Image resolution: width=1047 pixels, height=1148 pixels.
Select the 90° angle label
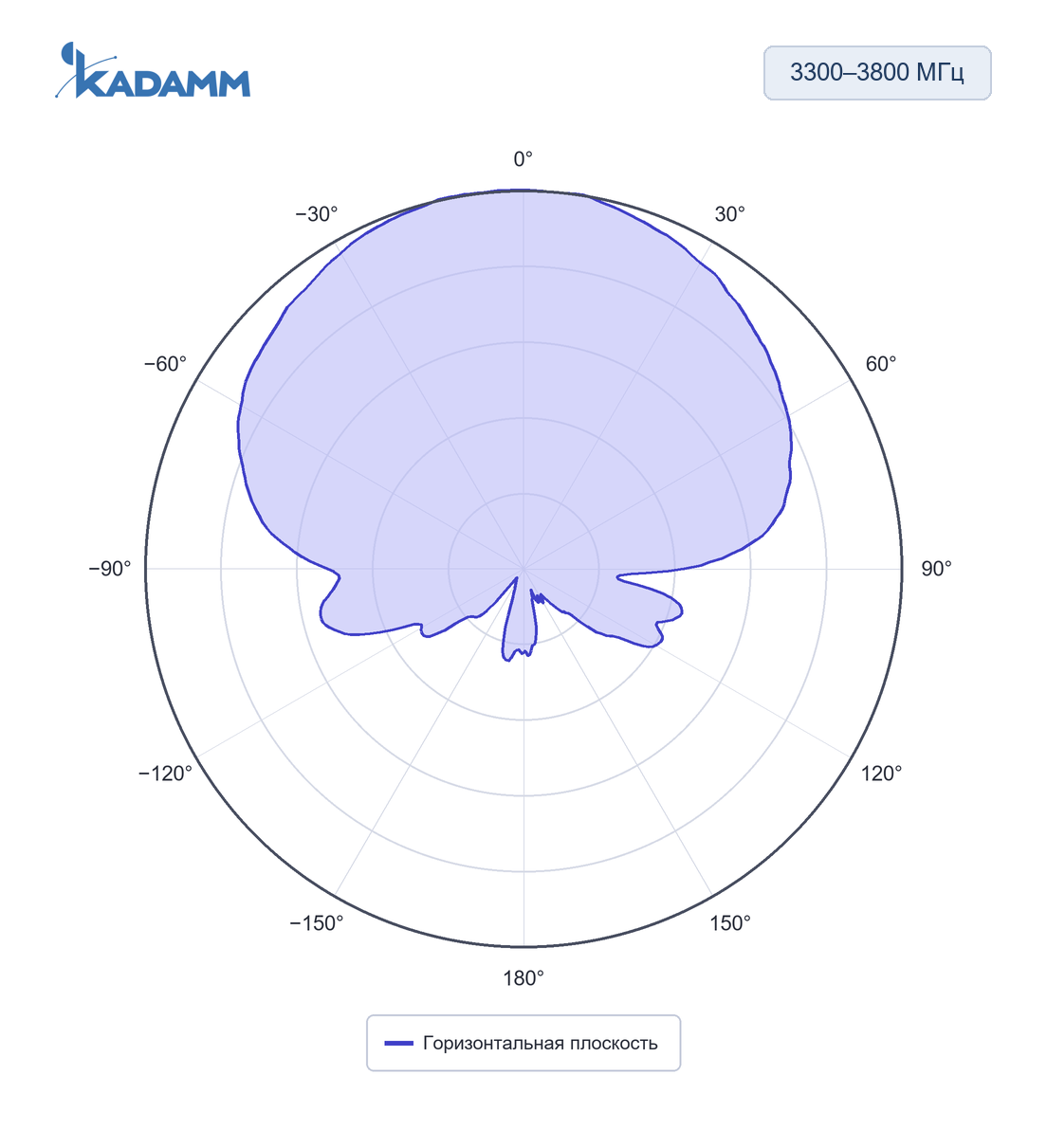[937, 569]
